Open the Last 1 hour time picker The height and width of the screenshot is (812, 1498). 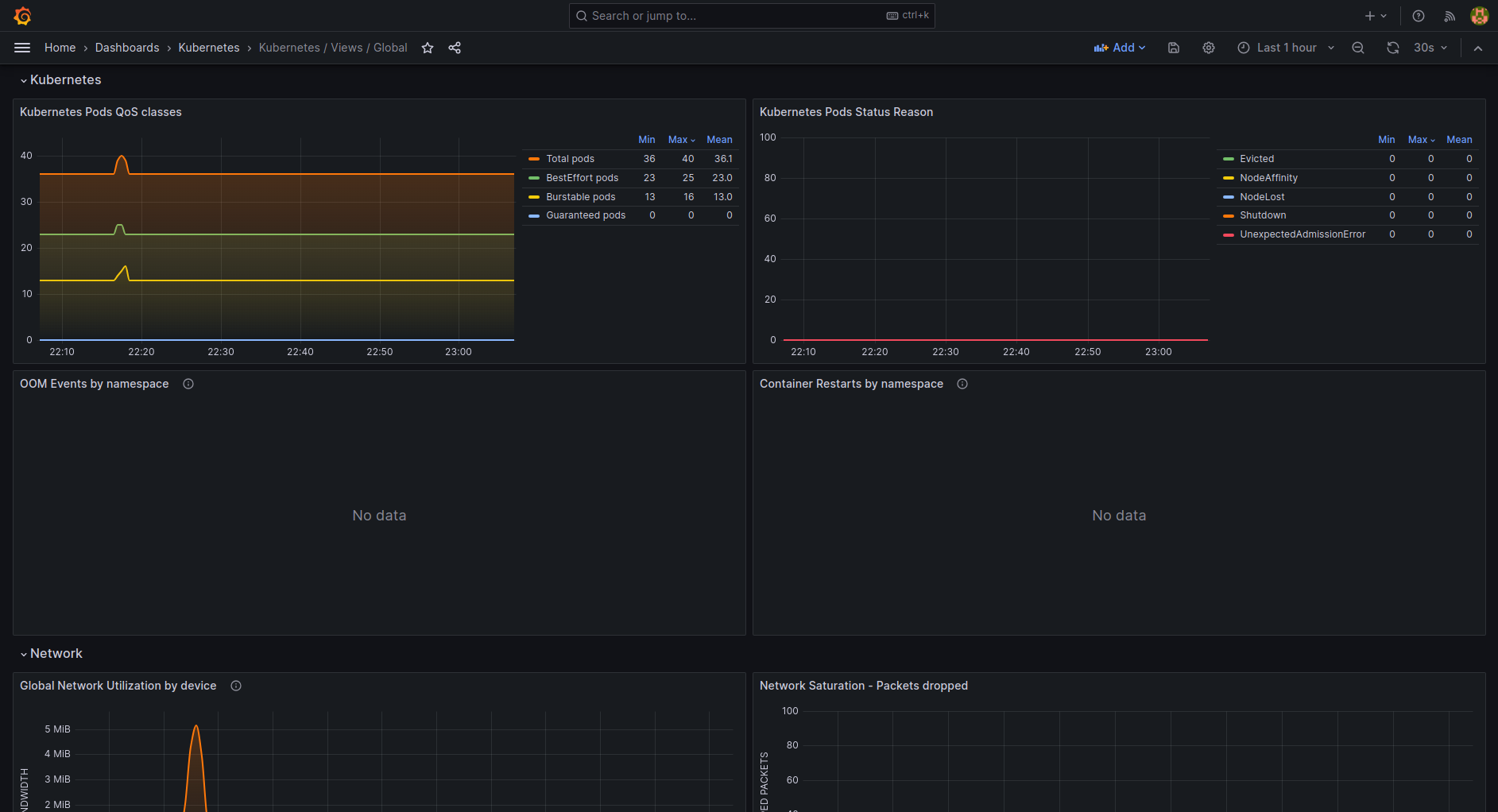(1286, 48)
